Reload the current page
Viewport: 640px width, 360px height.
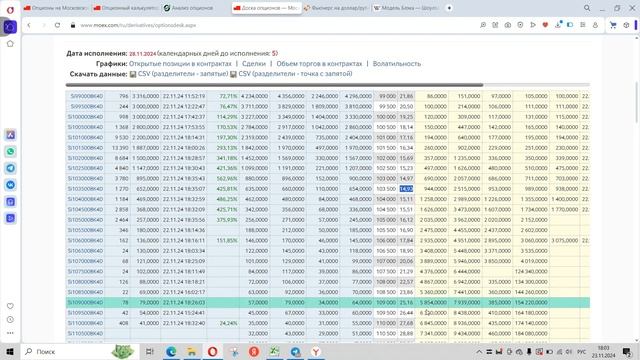(58, 25)
